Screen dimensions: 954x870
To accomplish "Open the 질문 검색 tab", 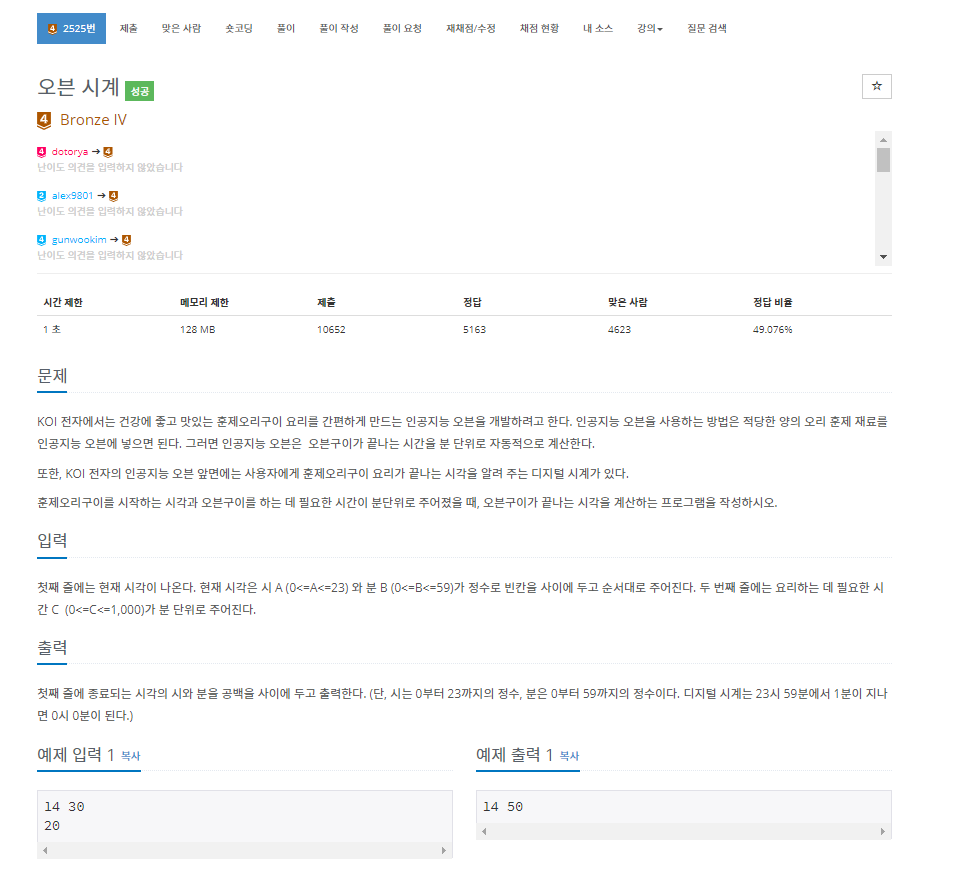I will [x=706, y=29].
